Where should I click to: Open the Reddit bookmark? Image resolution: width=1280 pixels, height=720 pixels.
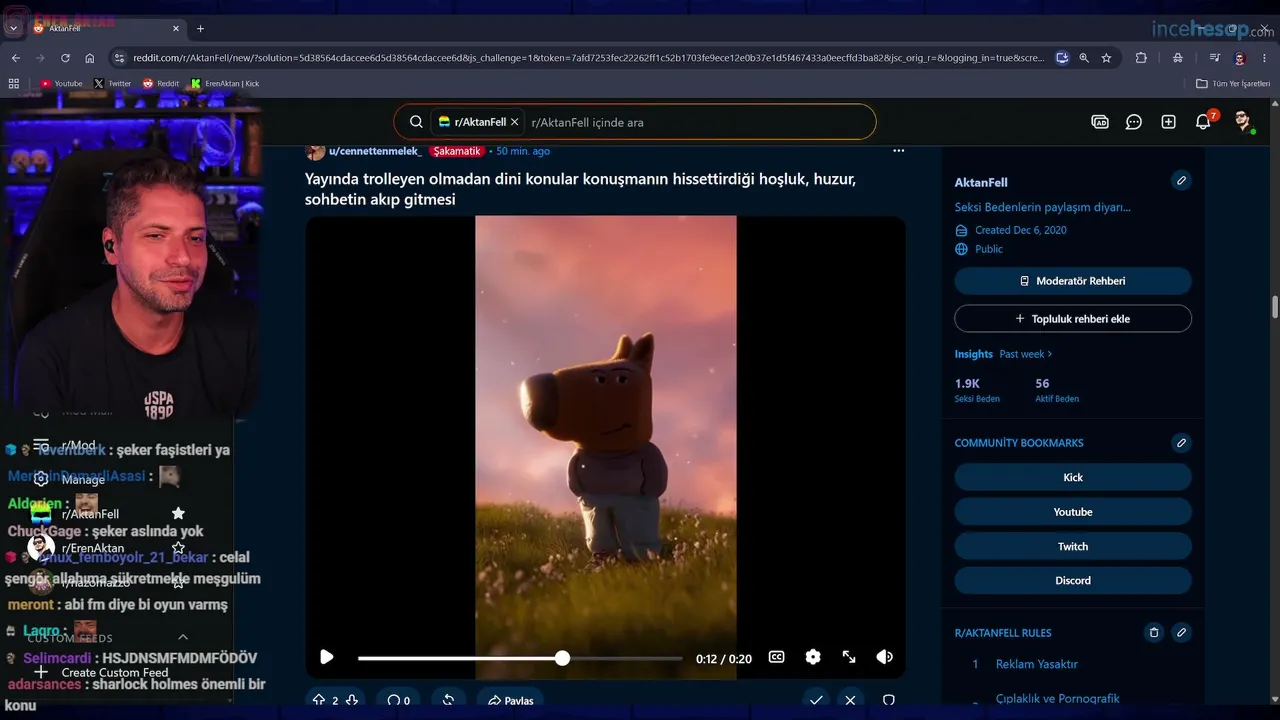[161, 84]
